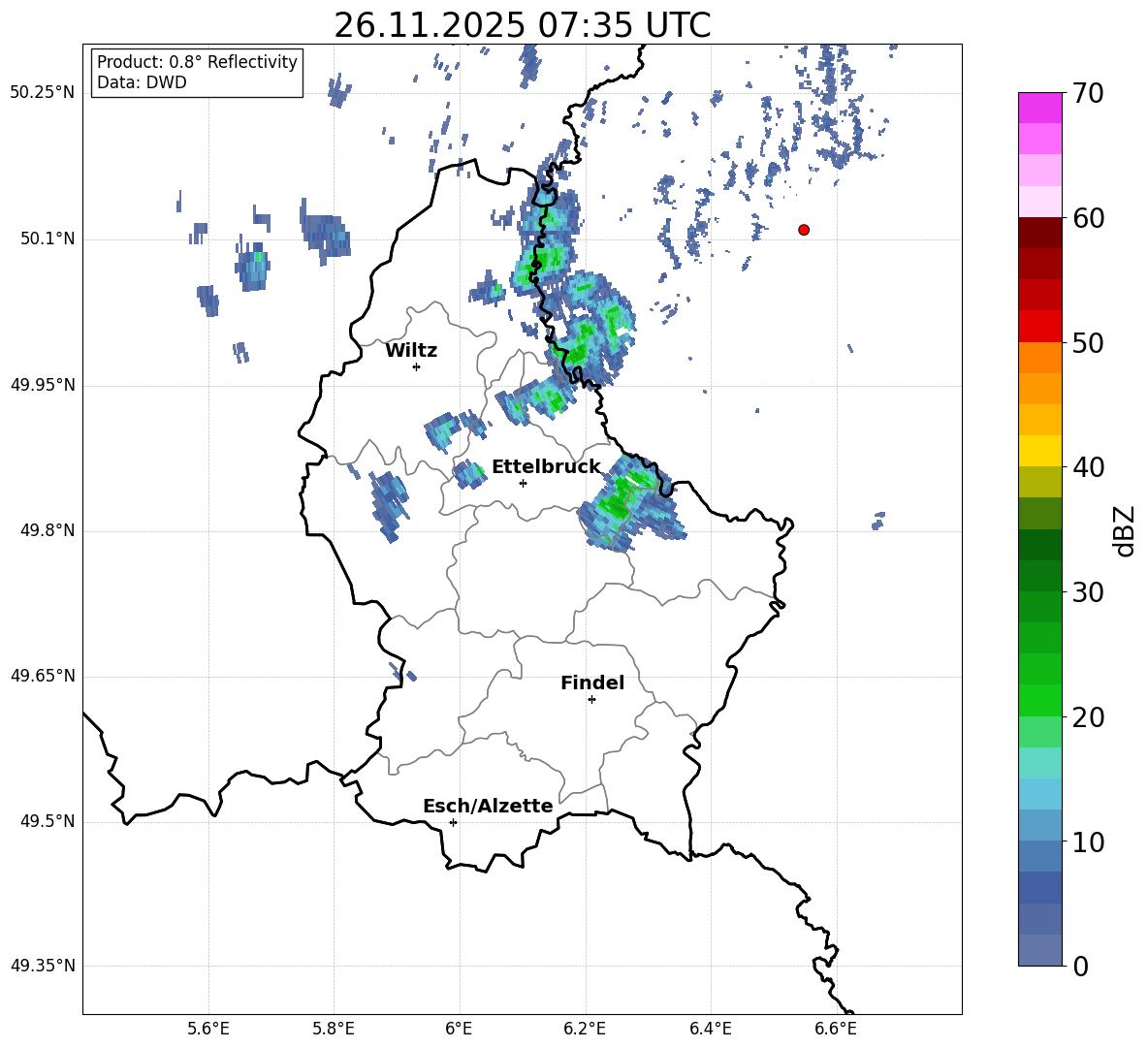Click the 6.4°E longitude label
The width and height of the screenshot is (1148, 1048).
(x=710, y=1030)
